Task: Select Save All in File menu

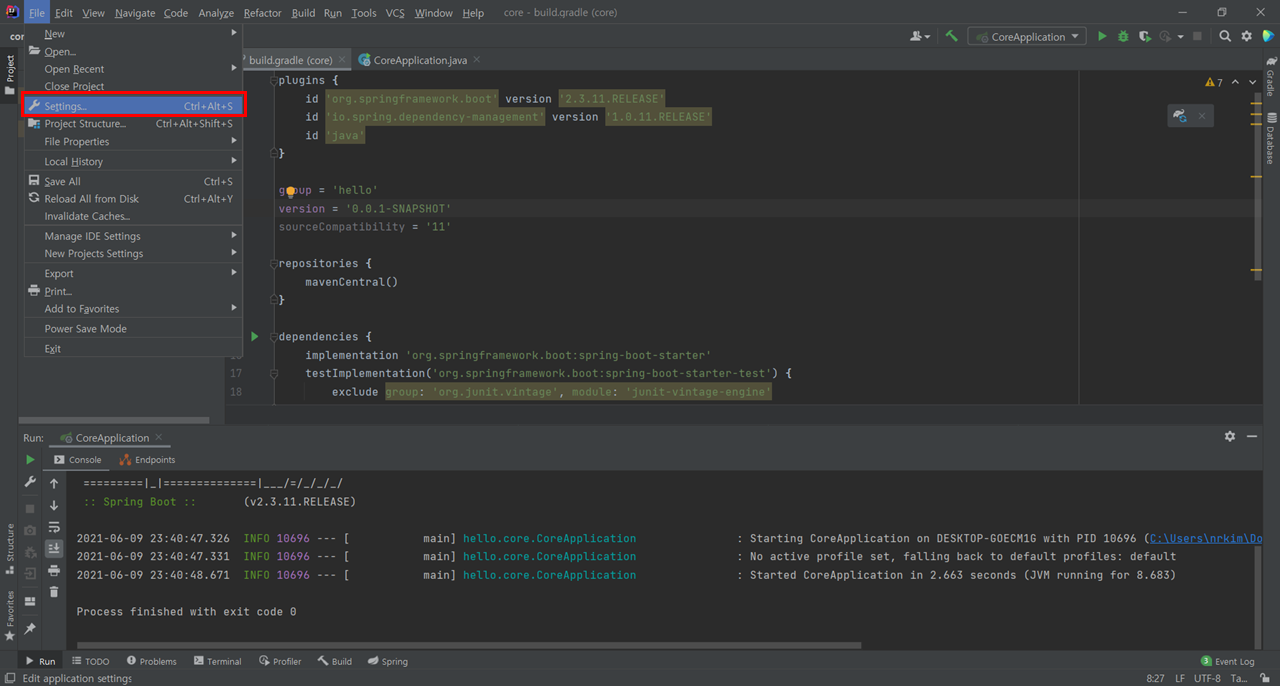Action: 133,181
